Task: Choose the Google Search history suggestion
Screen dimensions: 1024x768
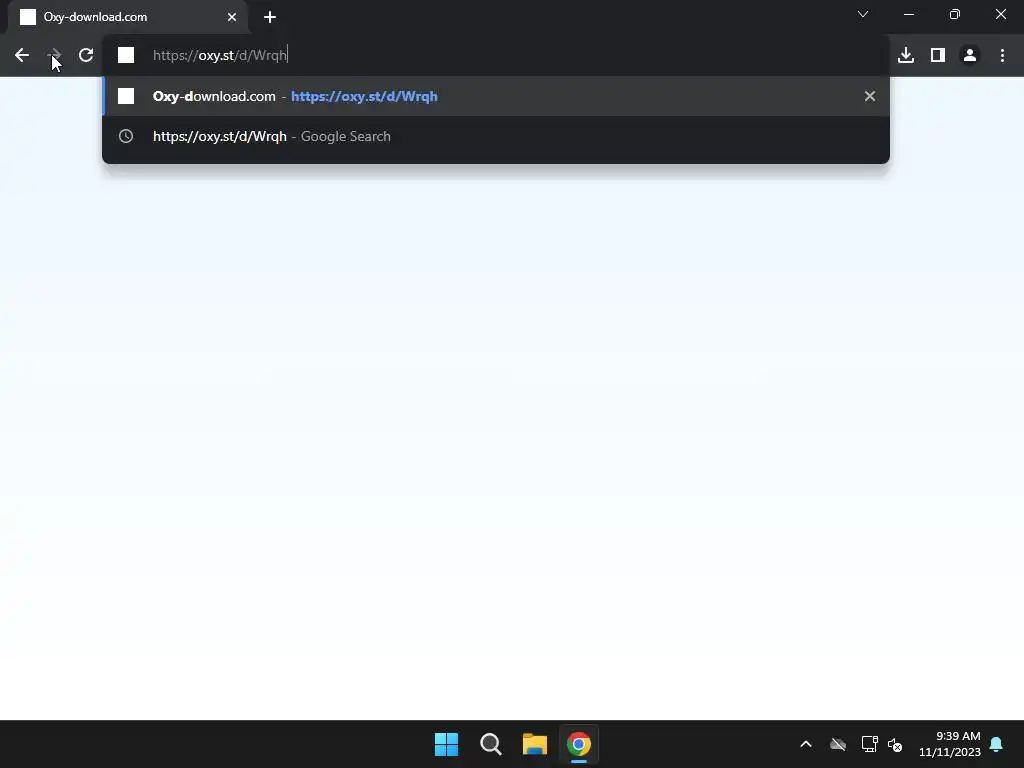Action: (496, 136)
